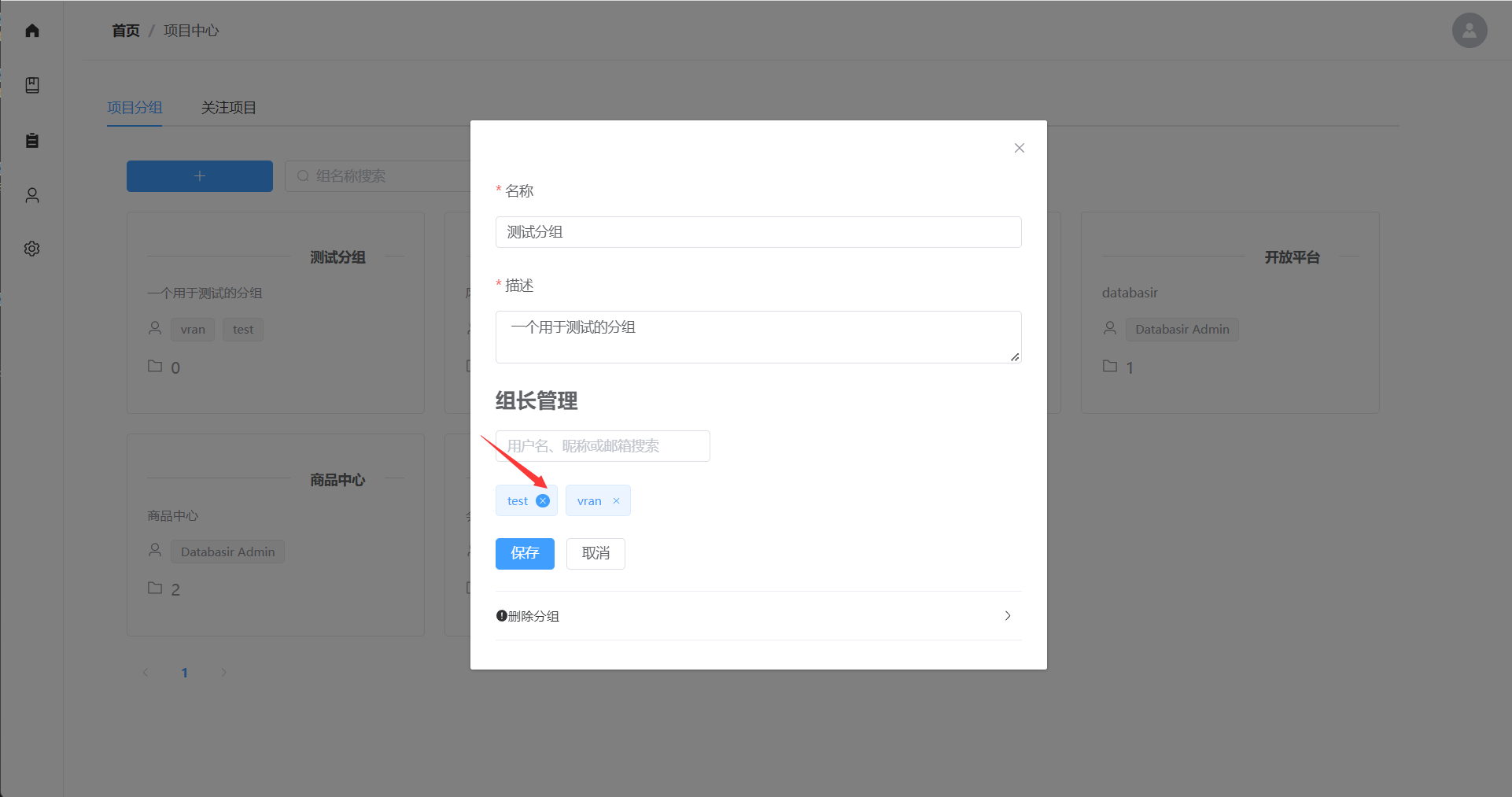Switch to the 项目分组 tab
This screenshot has height=797, width=1512.
(135, 108)
